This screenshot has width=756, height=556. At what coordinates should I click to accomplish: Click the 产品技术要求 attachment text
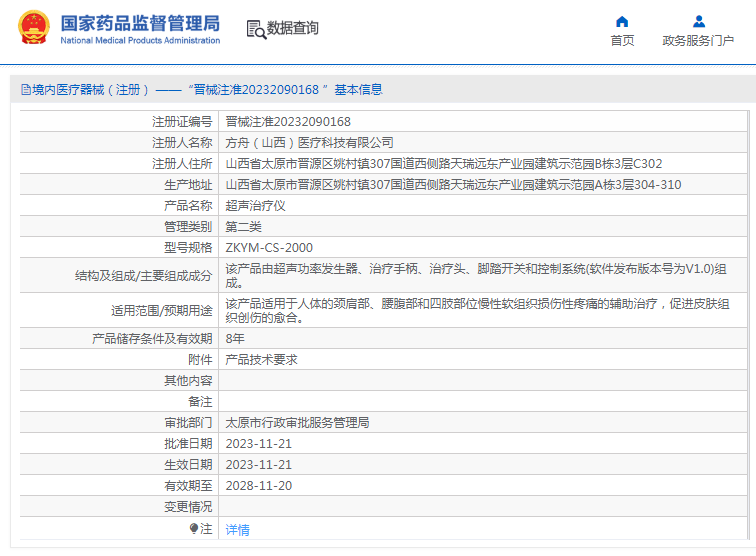pyautogui.click(x=261, y=359)
